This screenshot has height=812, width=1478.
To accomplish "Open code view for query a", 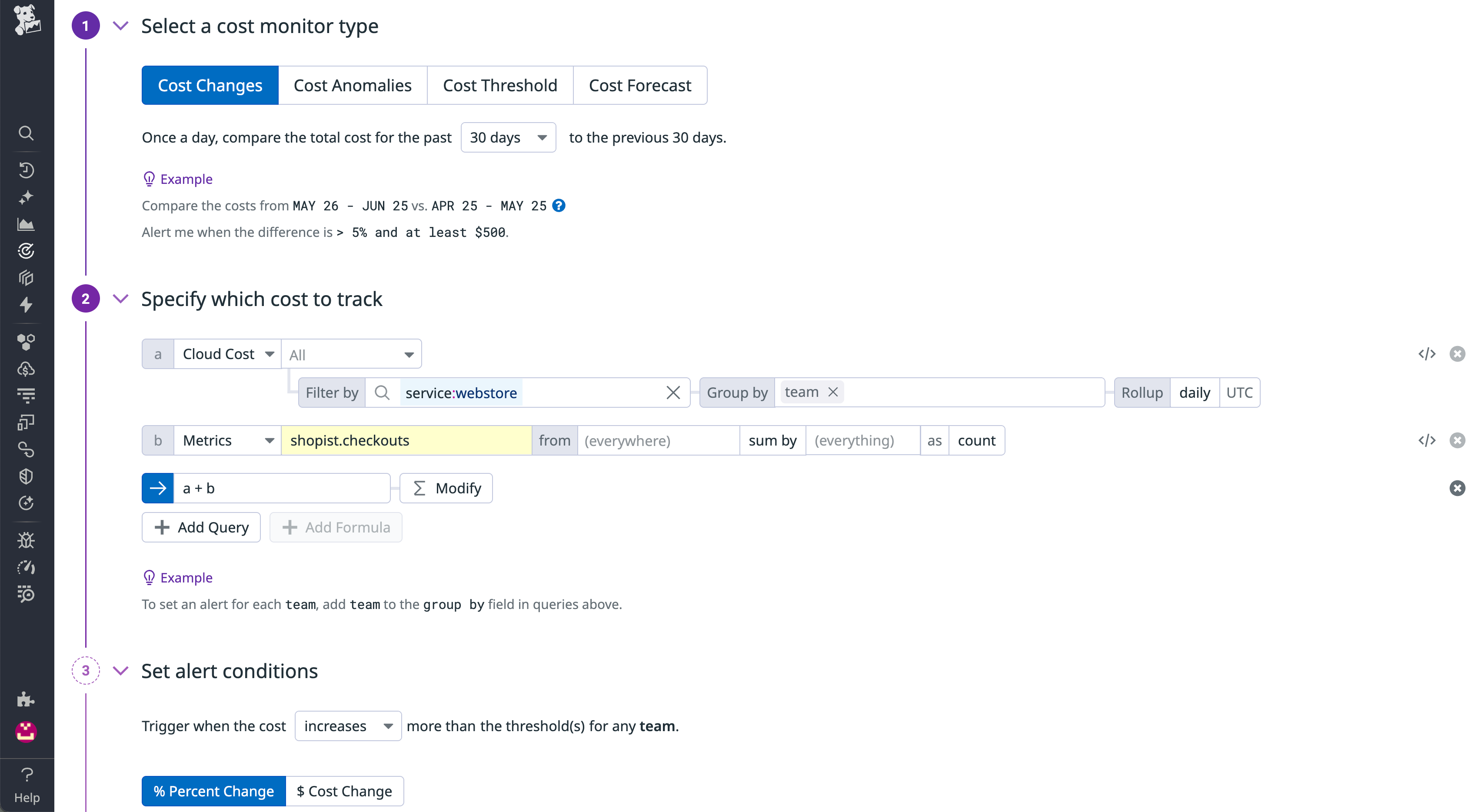I will [x=1428, y=353].
